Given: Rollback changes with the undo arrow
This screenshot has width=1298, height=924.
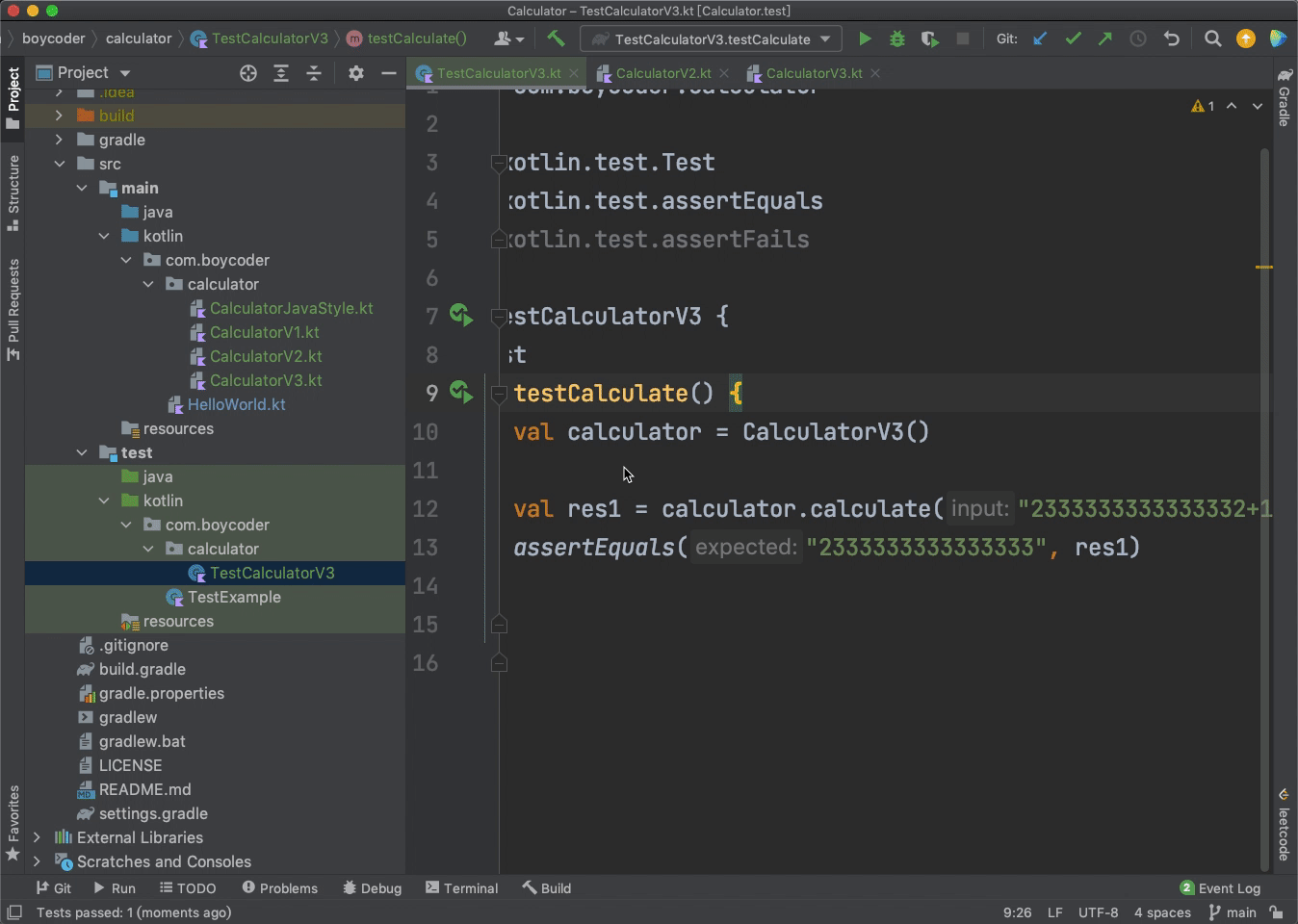Looking at the screenshot, I should 1172,38.
